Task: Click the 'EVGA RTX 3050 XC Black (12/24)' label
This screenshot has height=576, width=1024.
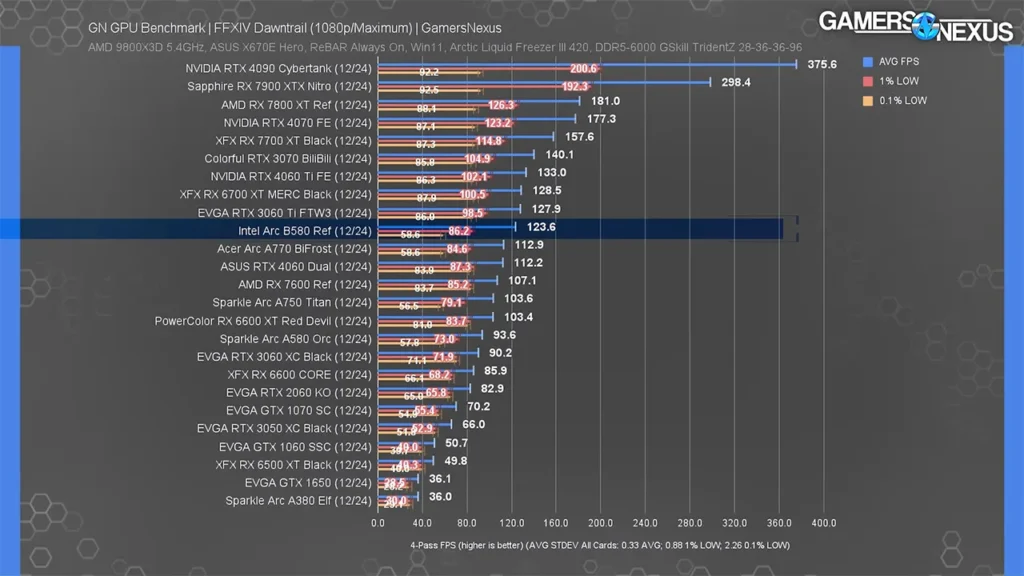Action: pyautogui.click(x=284, y=428)
